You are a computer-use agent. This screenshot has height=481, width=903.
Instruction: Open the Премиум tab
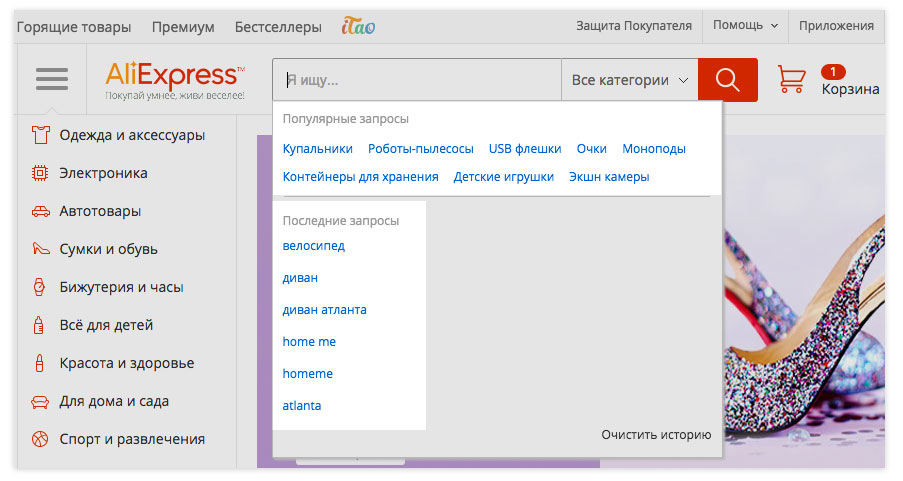183,27
